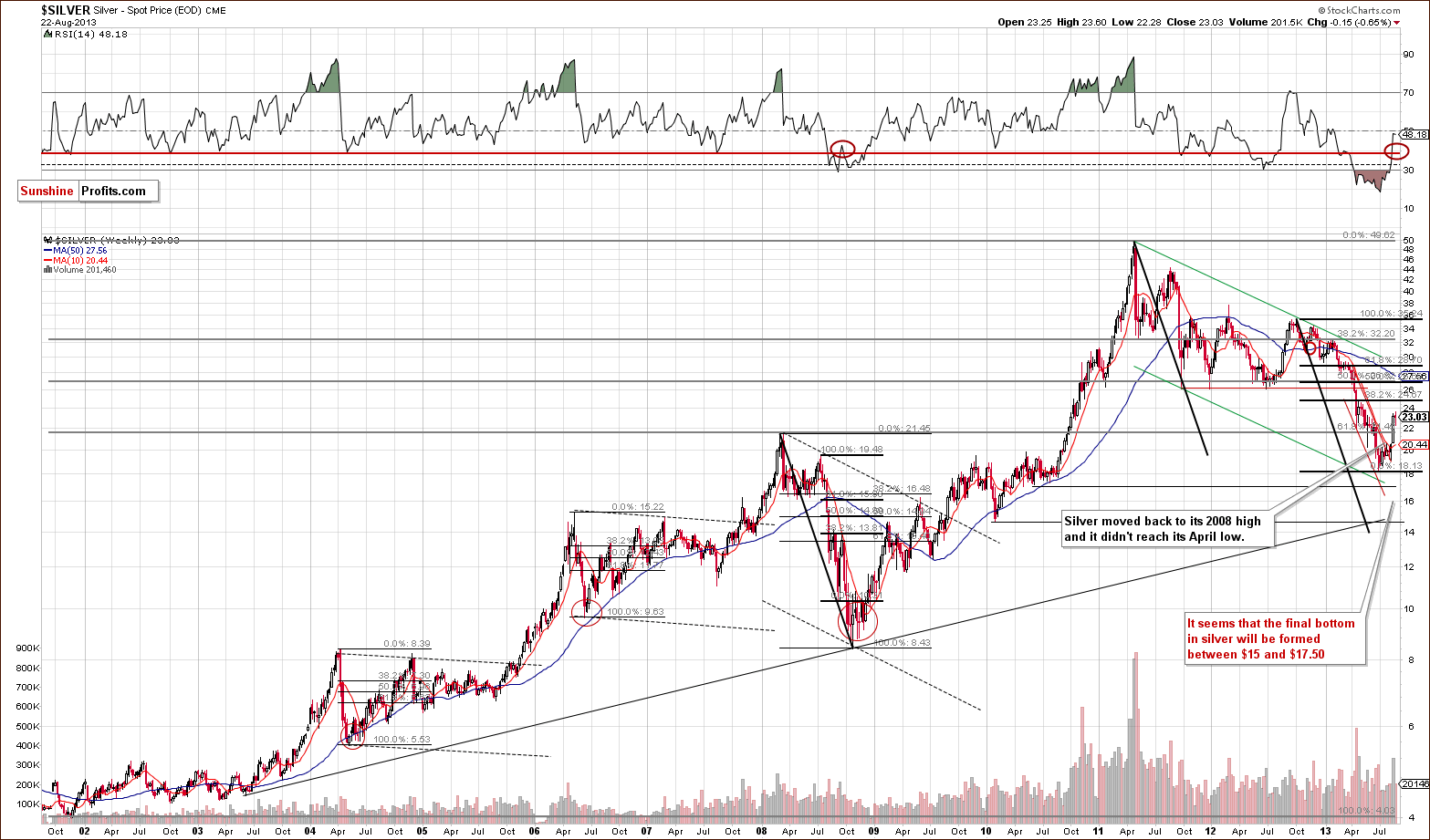Click the Volume 201,460 legend entry
This screenshot has height=840, width=1430.
pos(83,270)
